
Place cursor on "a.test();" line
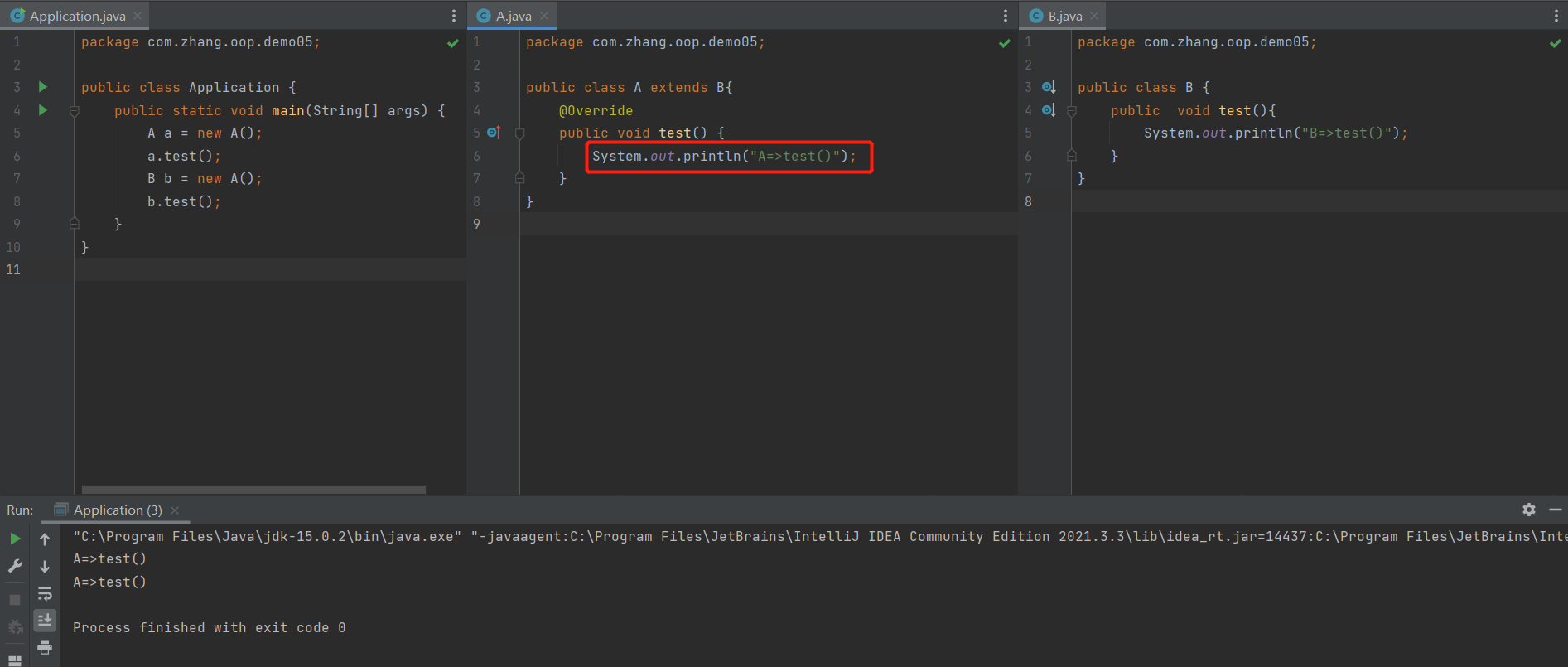tap(184, 156)
